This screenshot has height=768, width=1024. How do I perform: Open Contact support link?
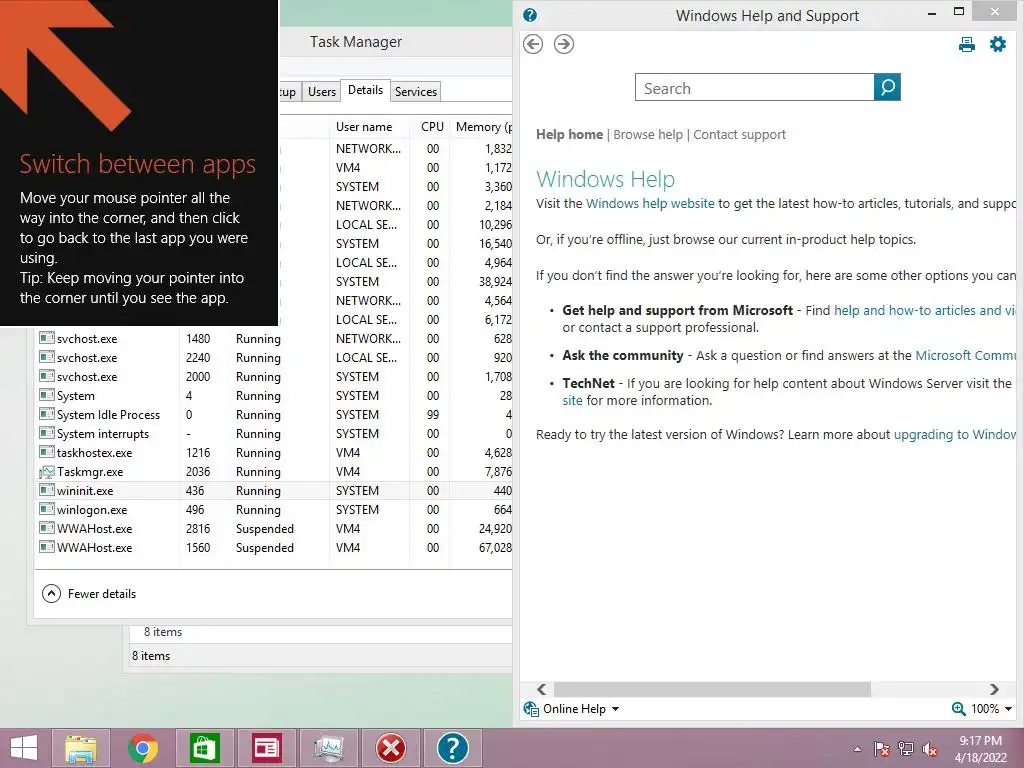[x=739, y=135]
